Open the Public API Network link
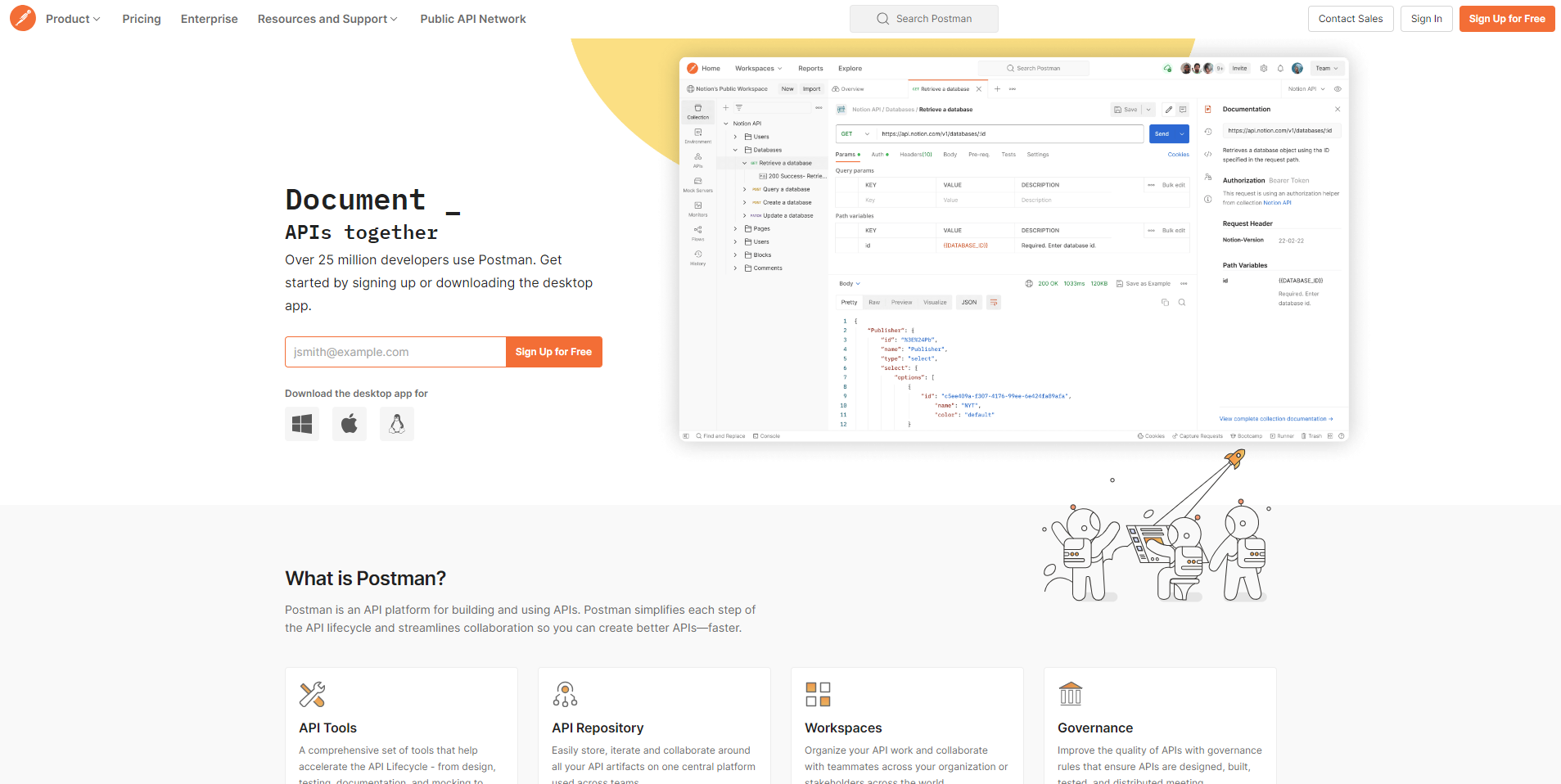This screenshot has height=784, width=1561. click(473, 19)
